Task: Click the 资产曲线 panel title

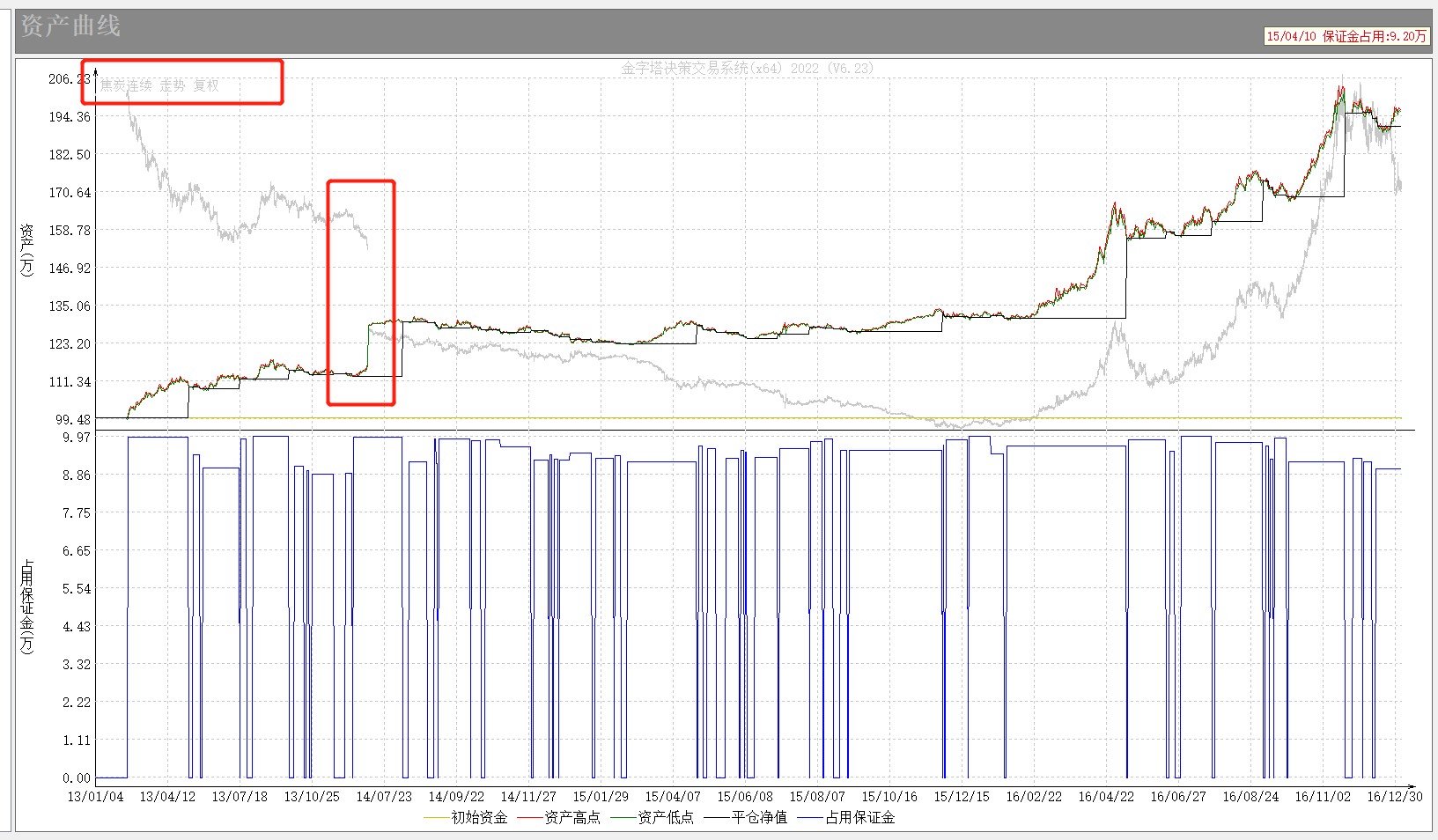Action: (70, 26)
